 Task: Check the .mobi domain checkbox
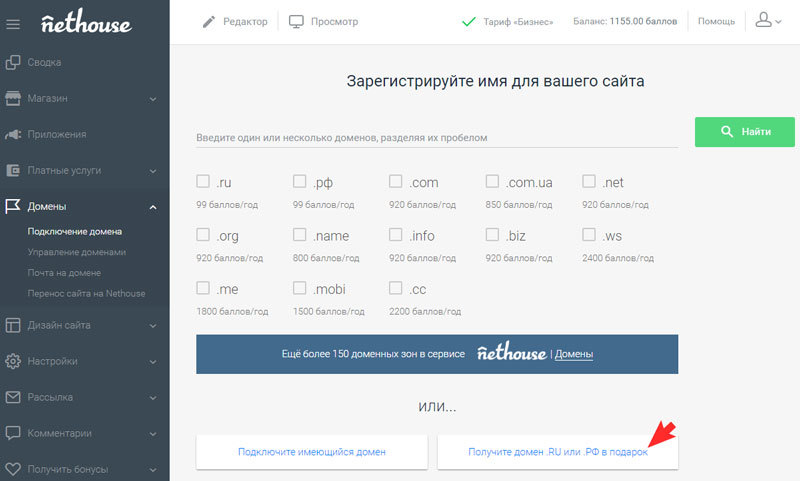click(299, 288)
